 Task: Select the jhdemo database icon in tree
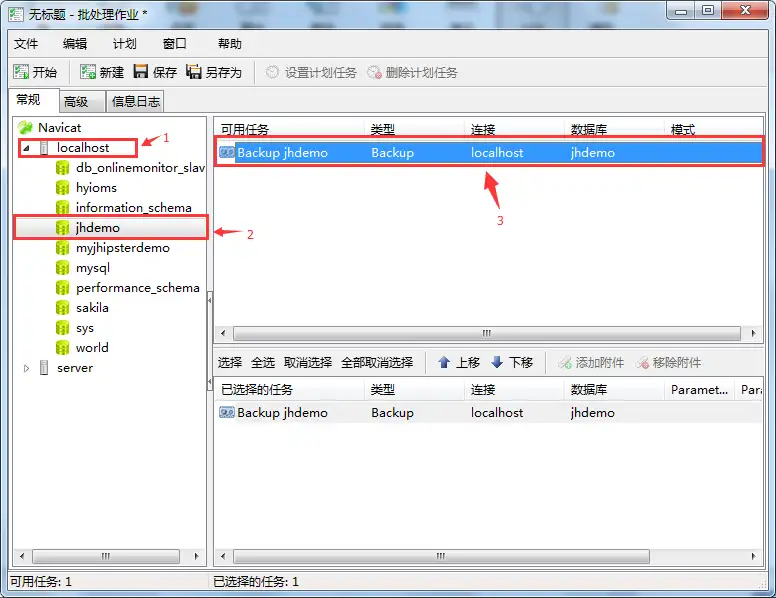click(63, 228)
